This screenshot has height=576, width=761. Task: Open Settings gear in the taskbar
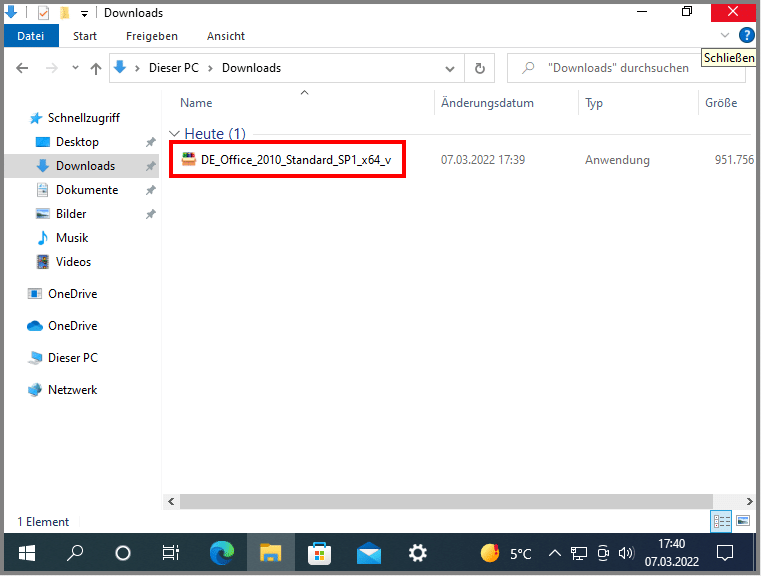[x=418, y=552]
